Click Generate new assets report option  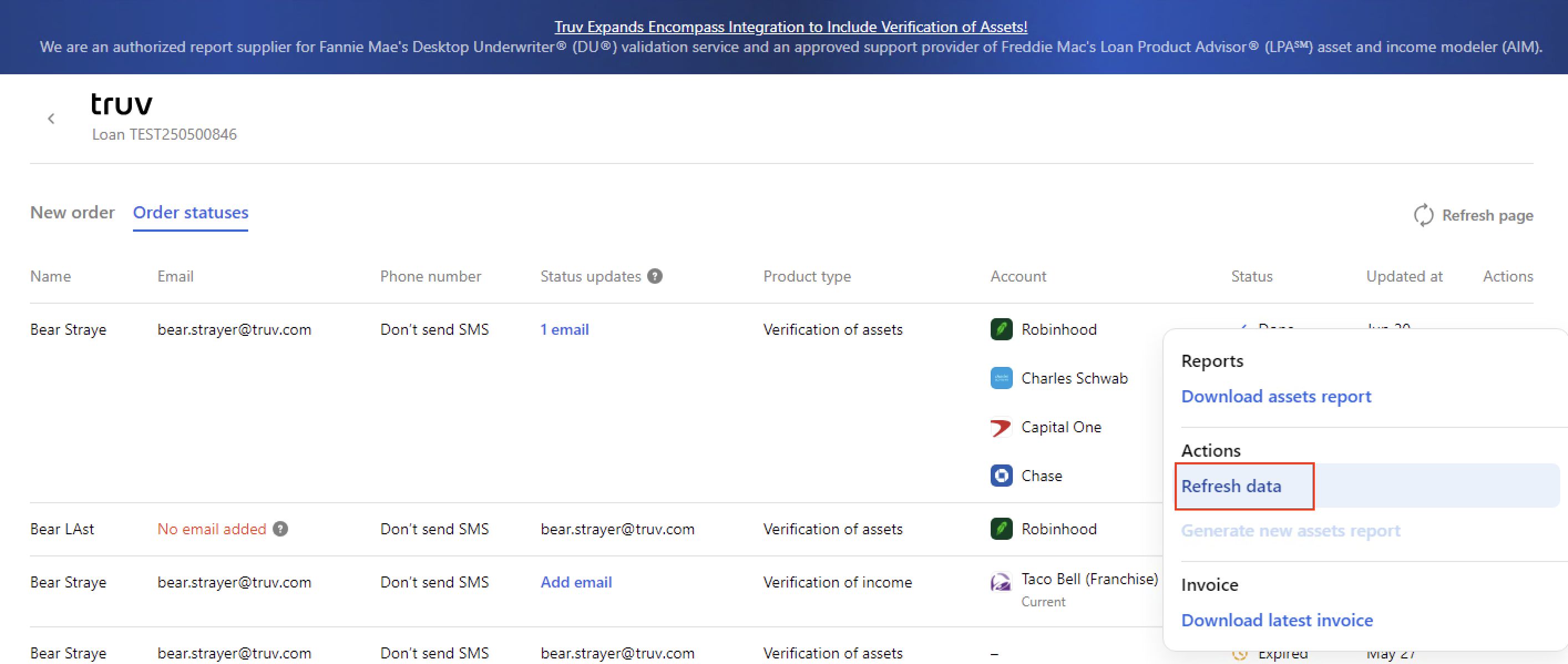(x=1290, y=530)
